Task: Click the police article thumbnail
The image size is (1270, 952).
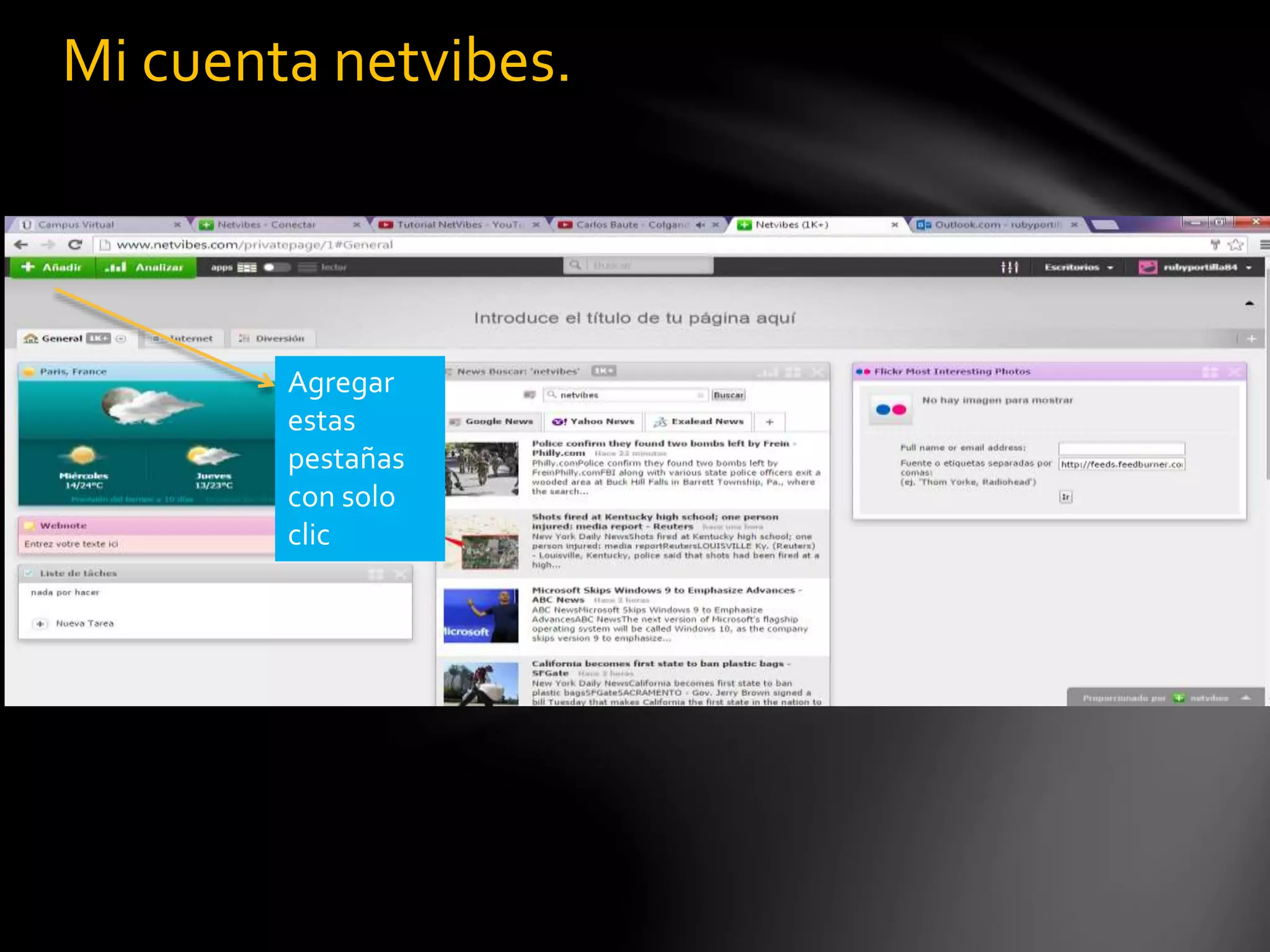Action: click(x=481, y=469)
